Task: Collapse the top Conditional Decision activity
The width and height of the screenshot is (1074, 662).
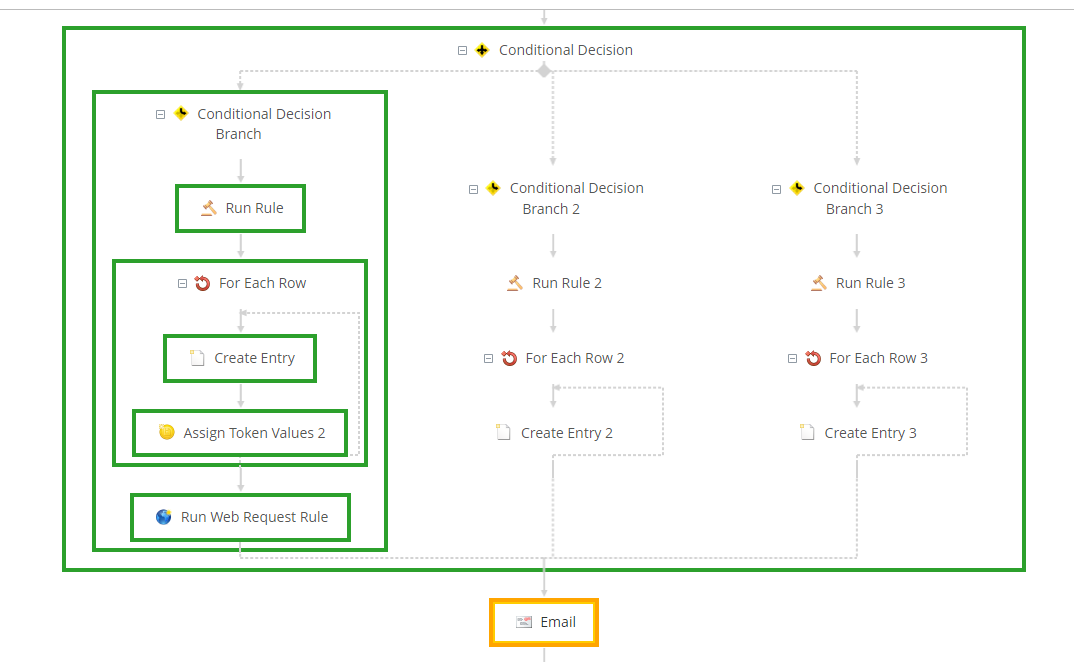Action: [462, 50]
